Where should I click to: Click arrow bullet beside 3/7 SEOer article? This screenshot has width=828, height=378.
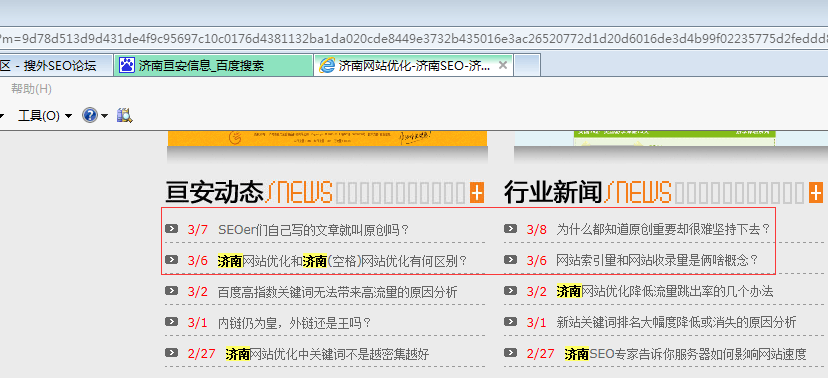pyautogui.click(x=172, y=229)
